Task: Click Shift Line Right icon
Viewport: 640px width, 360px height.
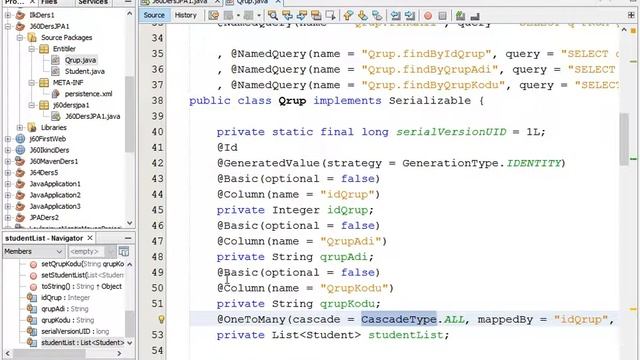Action: tap(410, 16)
